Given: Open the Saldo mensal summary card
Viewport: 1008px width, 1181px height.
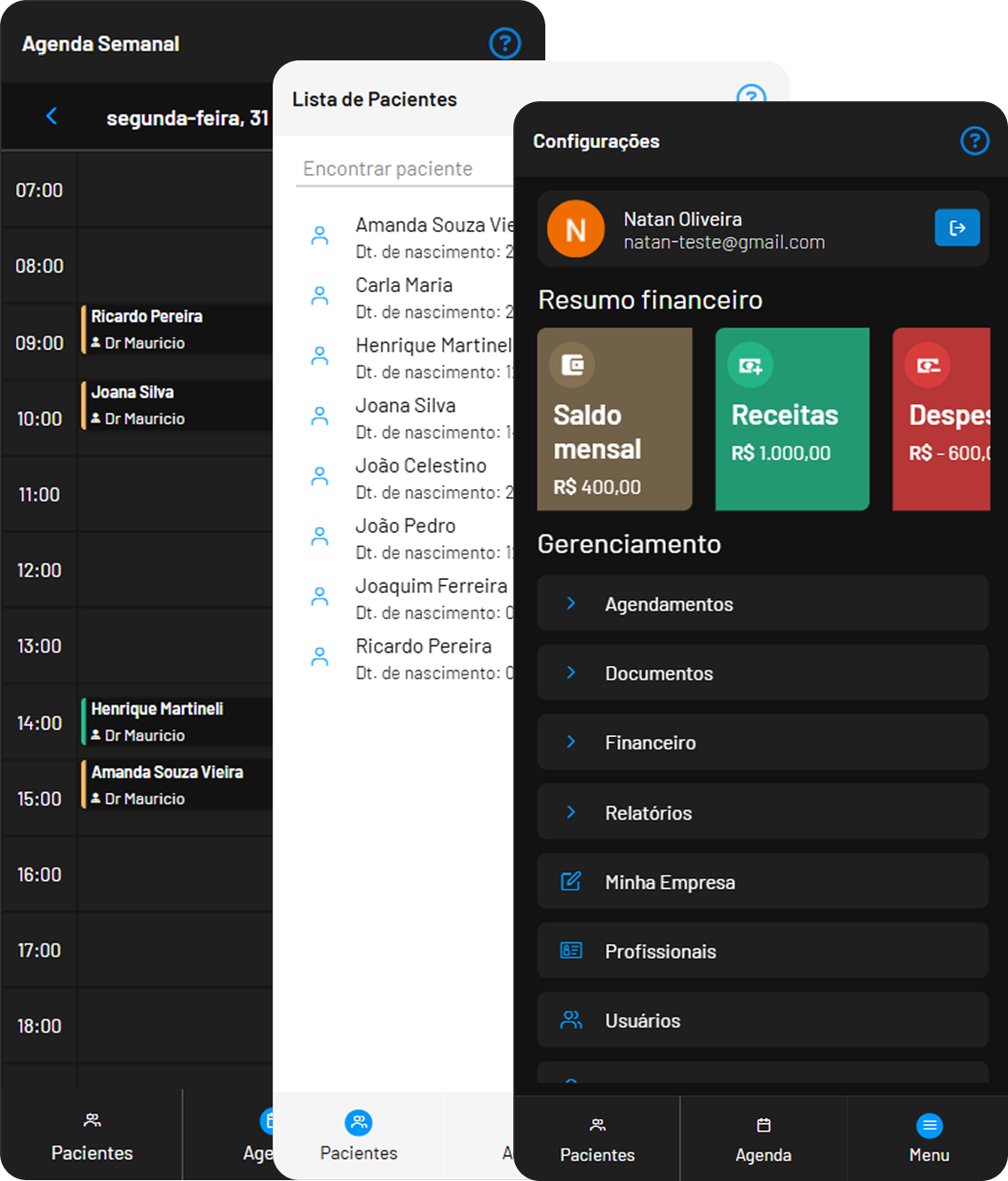Looking at the screenshot, I should click(x=615, y=419).
